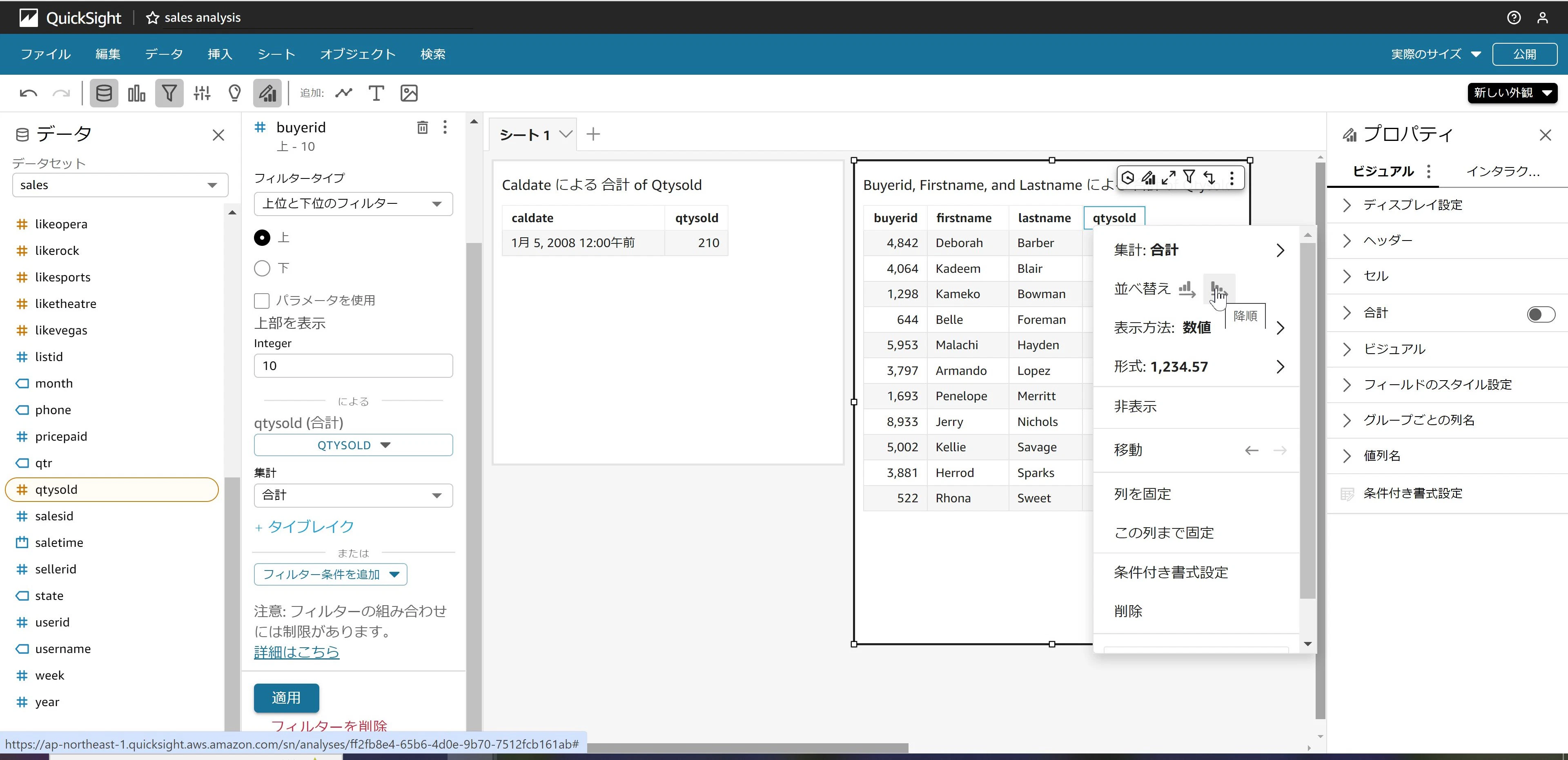The image size is (1568, 760).
Task: Open the ファイル menu
Action: 46,54
